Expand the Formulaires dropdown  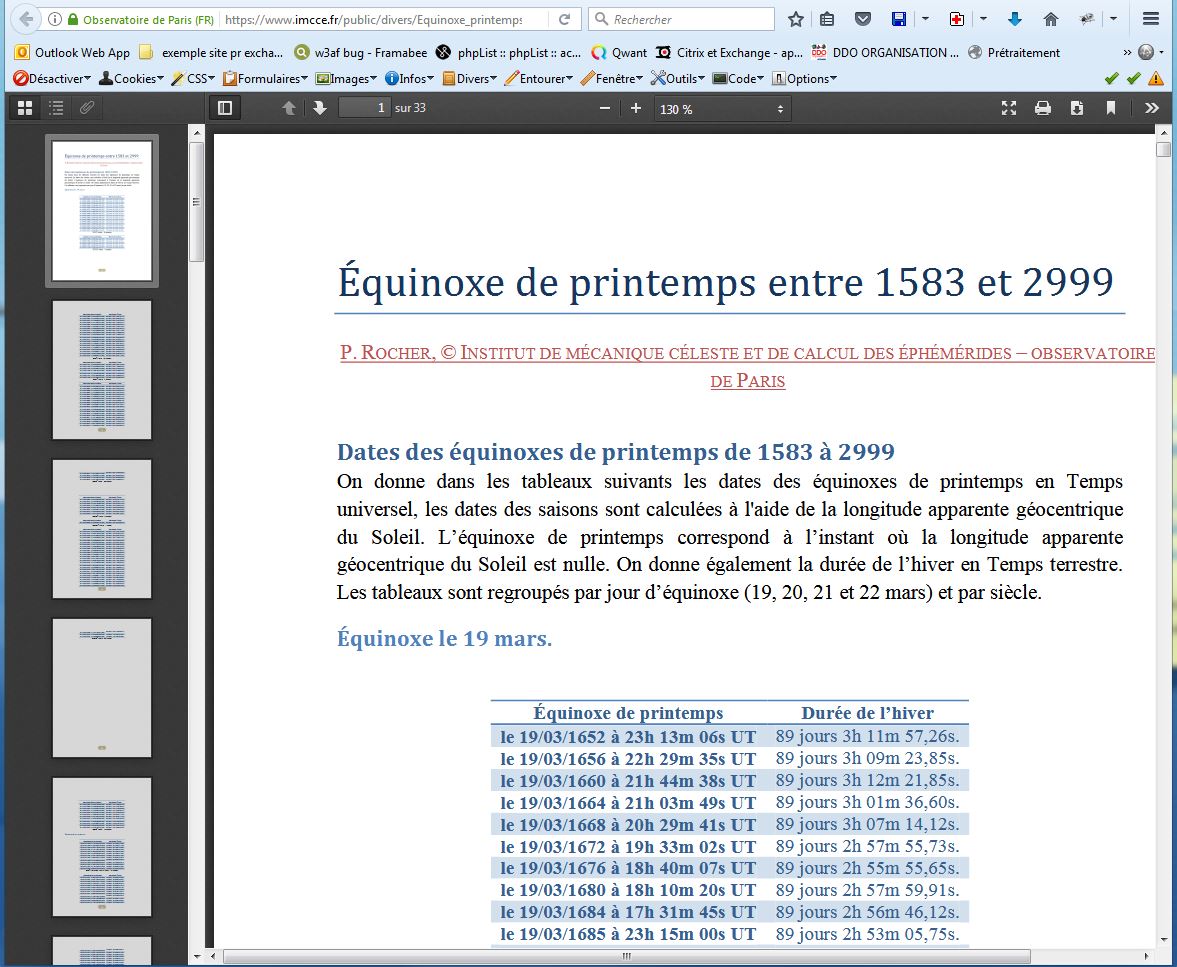(x=266, y=78)
